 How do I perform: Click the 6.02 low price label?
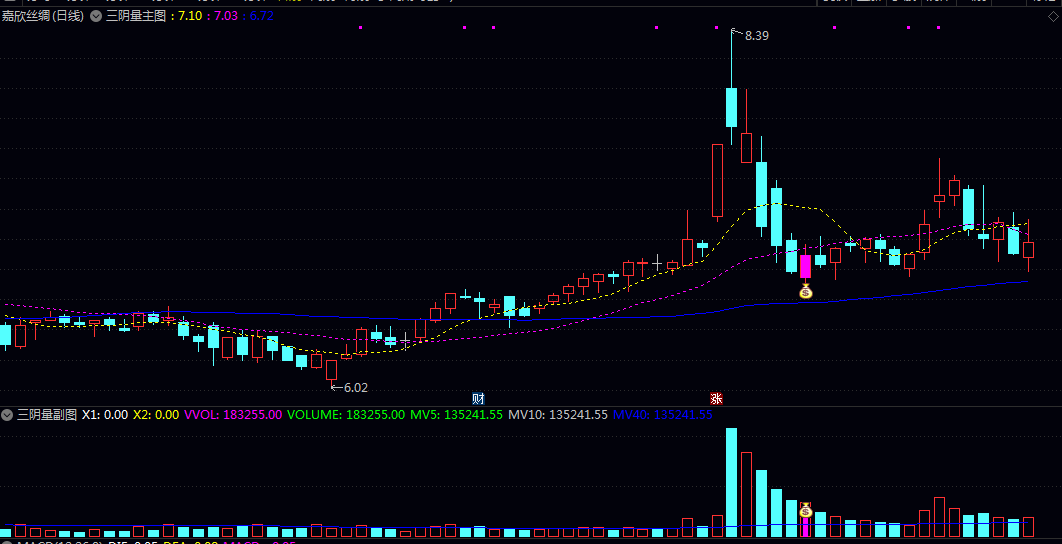[356, 388]
